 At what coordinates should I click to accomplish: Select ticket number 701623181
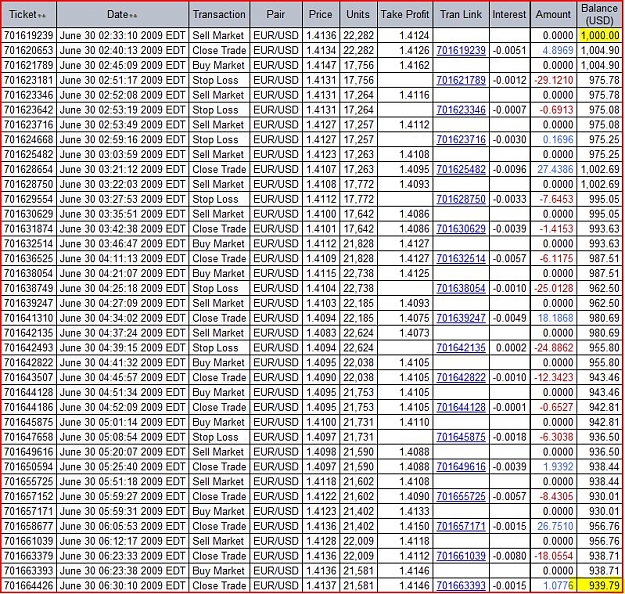coord(29,80)
